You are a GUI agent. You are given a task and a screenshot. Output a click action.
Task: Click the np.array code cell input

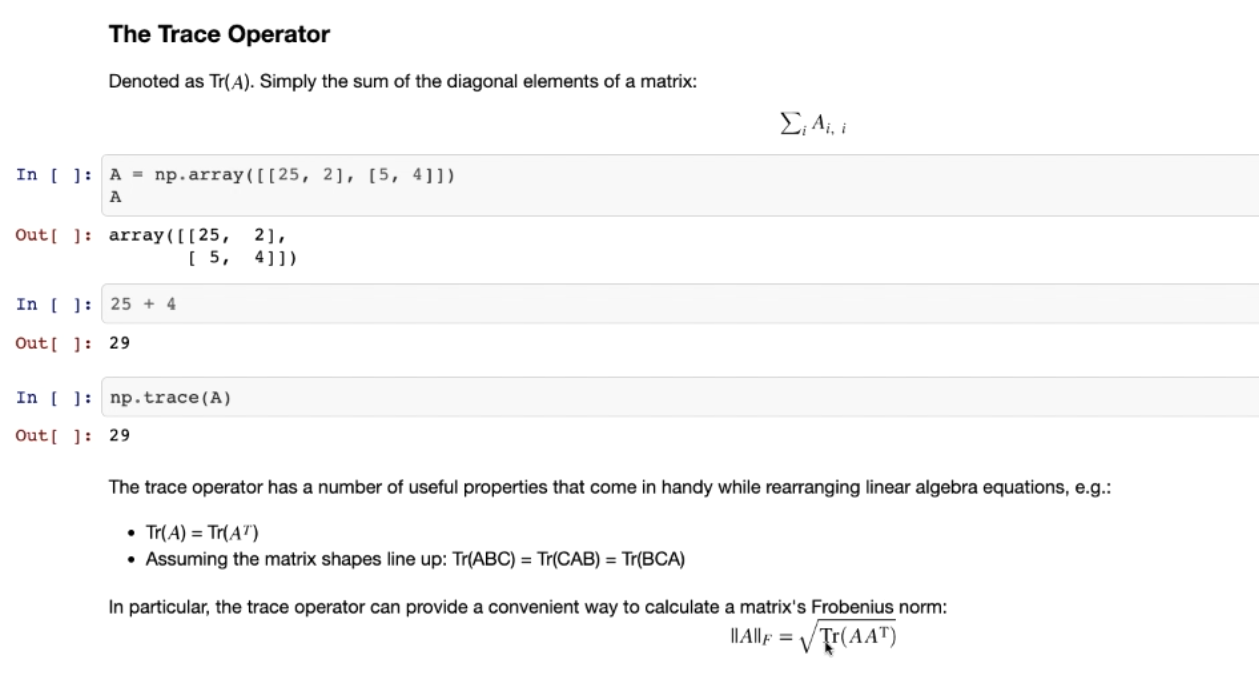tap(600, 185)
